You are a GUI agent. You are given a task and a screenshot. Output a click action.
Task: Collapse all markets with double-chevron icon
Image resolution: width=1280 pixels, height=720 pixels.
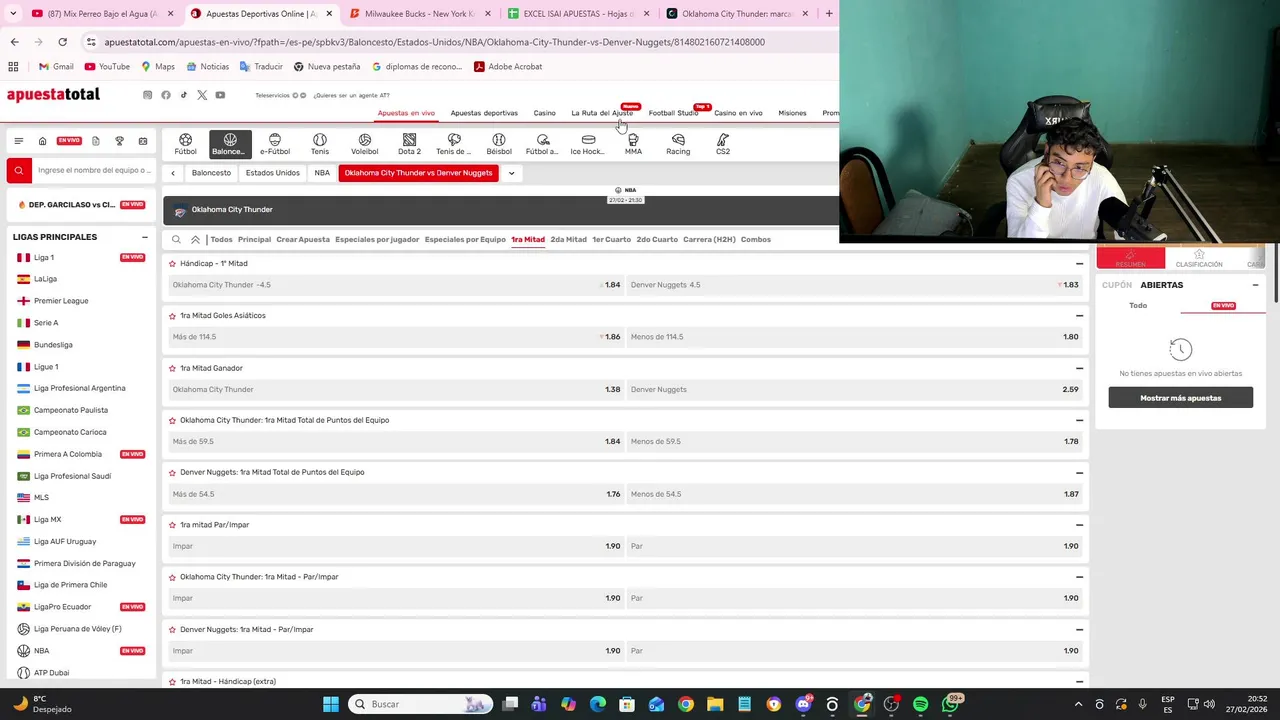(195, 240)
